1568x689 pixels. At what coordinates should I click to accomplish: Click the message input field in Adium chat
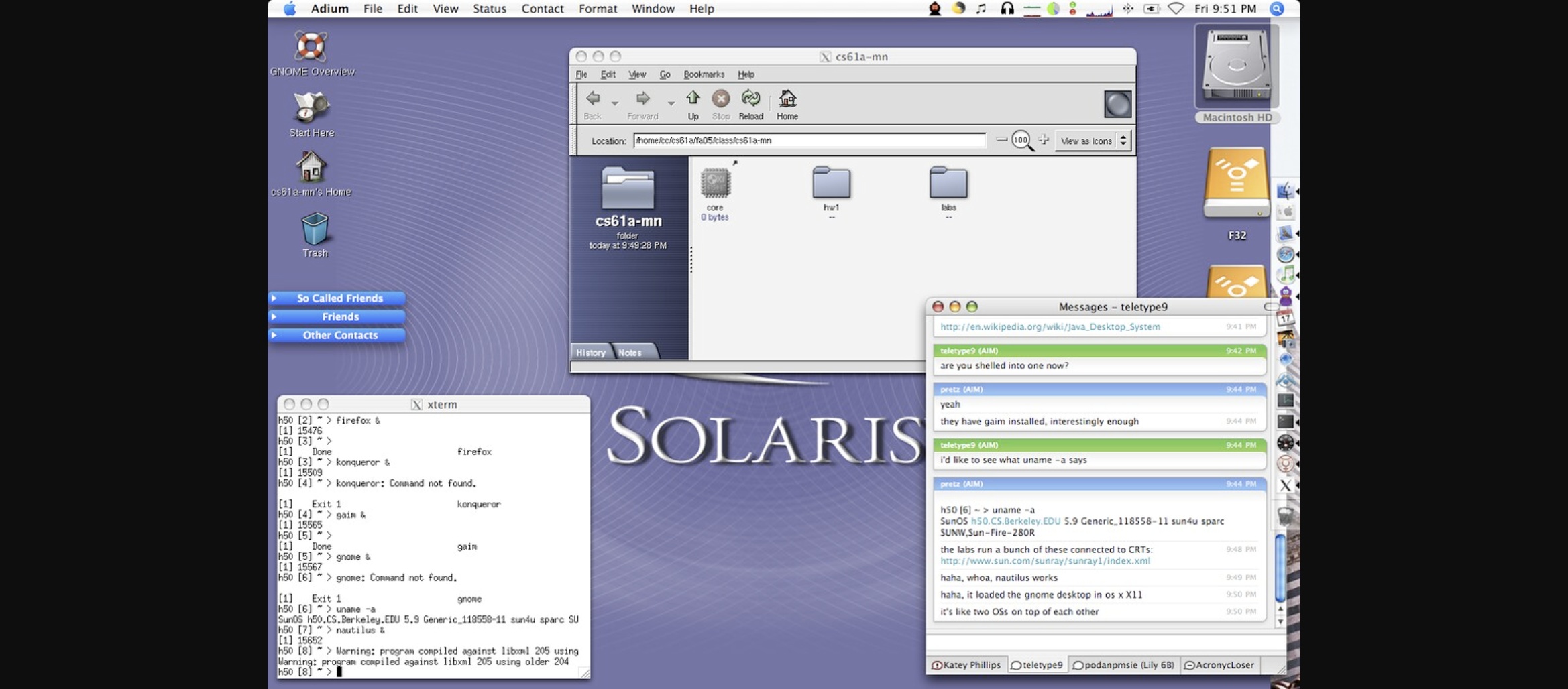pyautogui.click(x=1105, y=642)
